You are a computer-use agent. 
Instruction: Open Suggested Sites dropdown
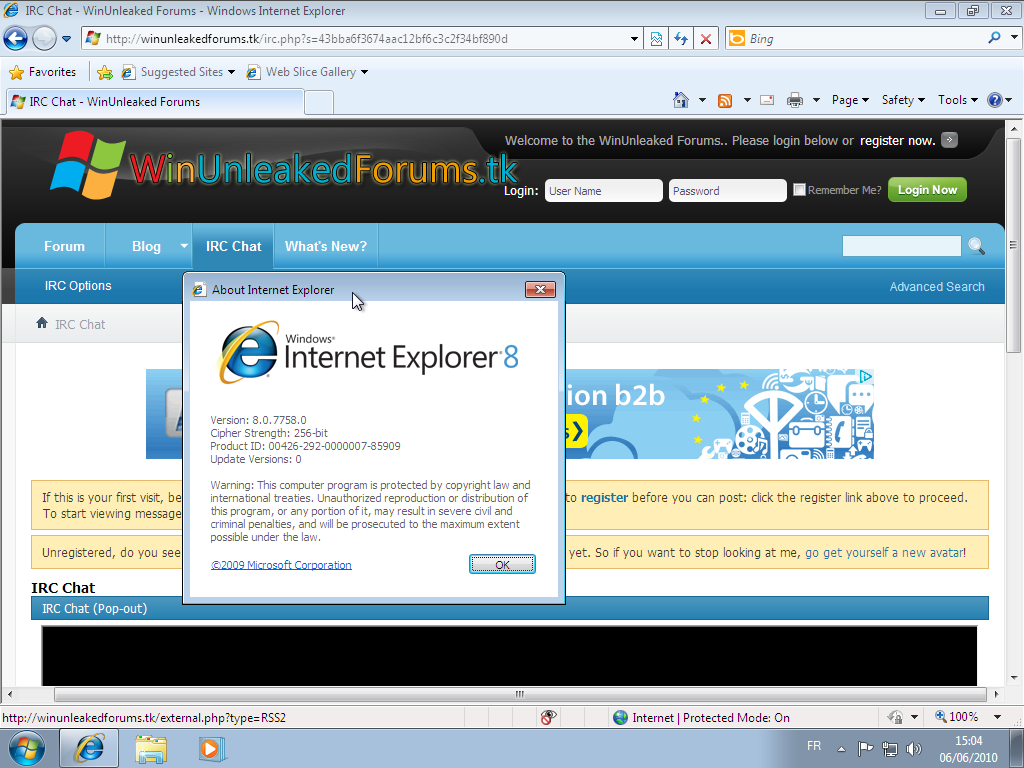178,72
